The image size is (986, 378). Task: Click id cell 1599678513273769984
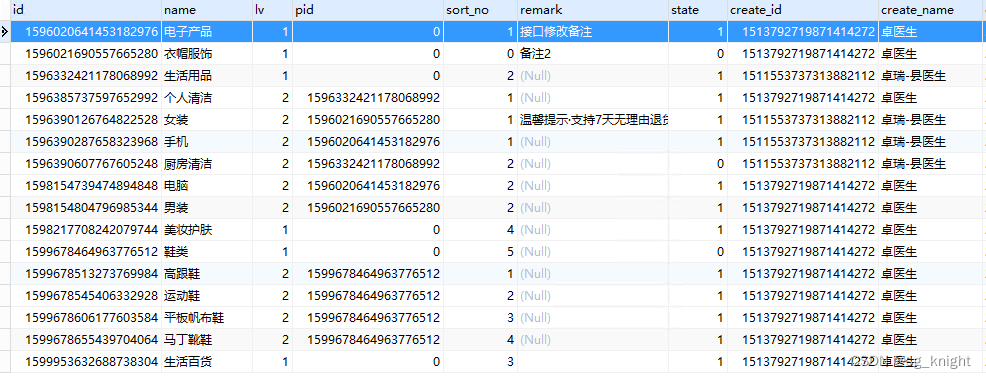pos(86,274)
